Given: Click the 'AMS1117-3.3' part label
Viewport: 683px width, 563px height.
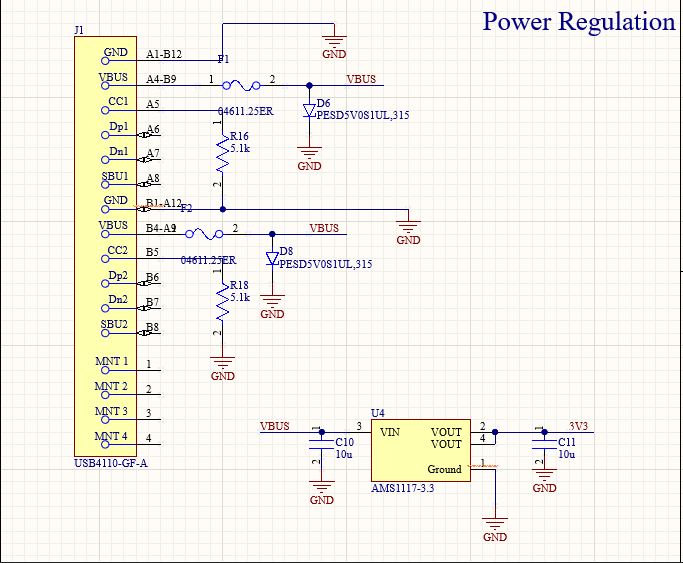Looking at the screenshot, I should coord(402,488).
